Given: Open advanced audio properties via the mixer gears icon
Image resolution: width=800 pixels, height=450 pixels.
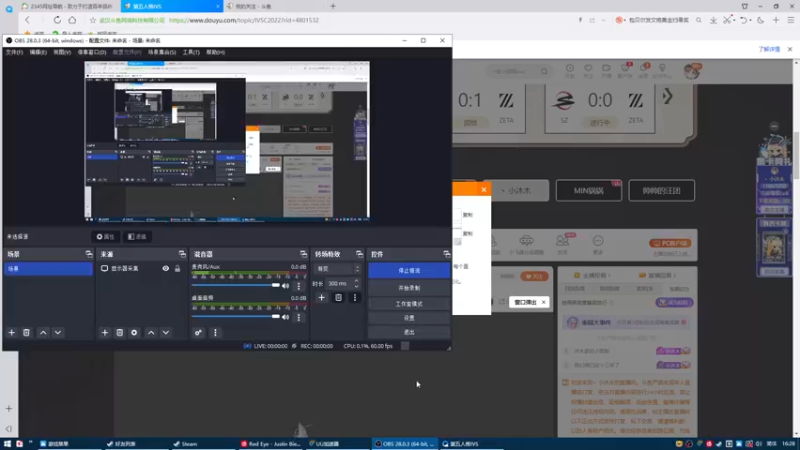Looking at the screenshot, I should pos(198,333).
